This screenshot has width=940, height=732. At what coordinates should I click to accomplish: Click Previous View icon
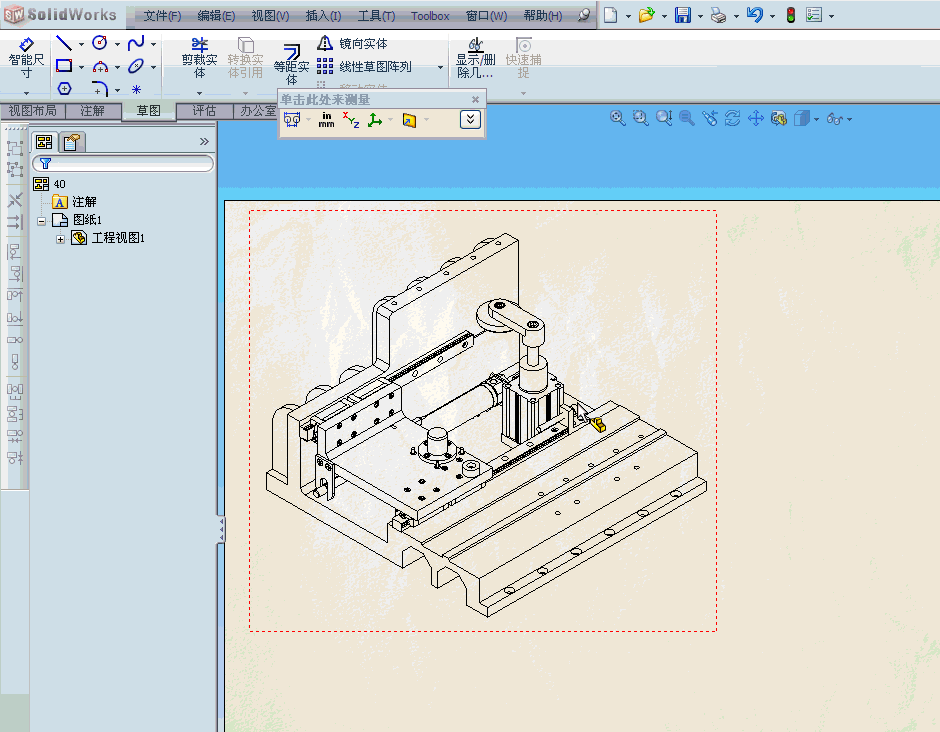click(710, 118)
